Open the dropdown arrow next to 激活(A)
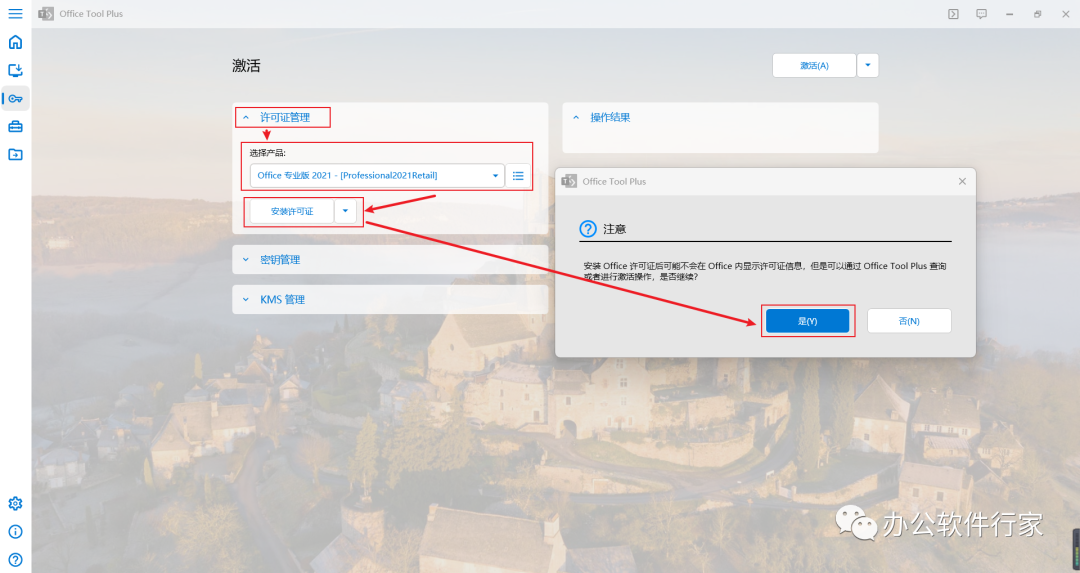 [x=868, y=65]
